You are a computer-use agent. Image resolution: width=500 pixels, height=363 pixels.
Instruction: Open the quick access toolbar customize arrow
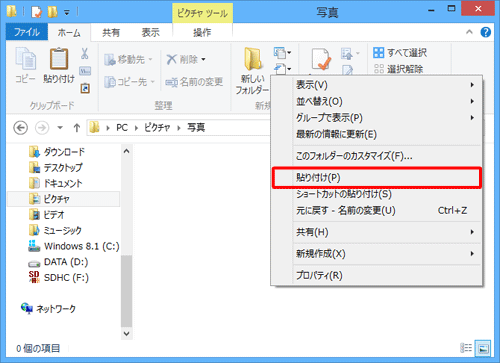coord(67,13)
